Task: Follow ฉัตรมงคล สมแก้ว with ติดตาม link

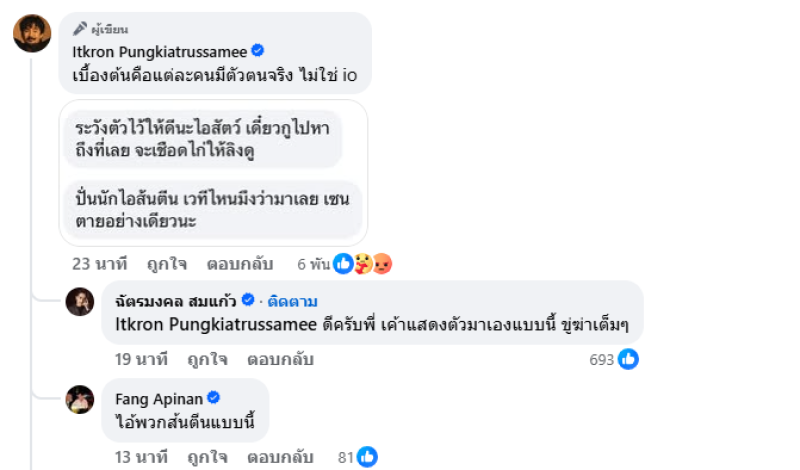Action: (x=292, y=301)
